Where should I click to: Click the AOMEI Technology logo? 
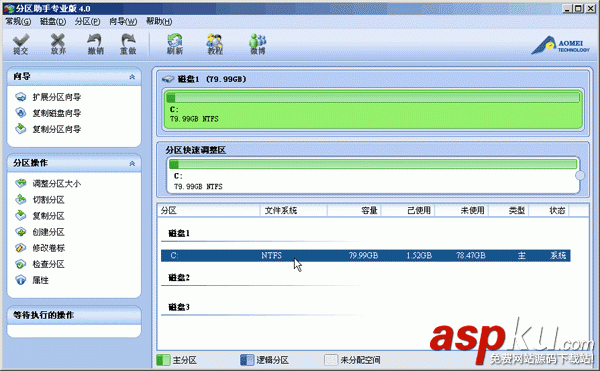(x=561, y=45)
